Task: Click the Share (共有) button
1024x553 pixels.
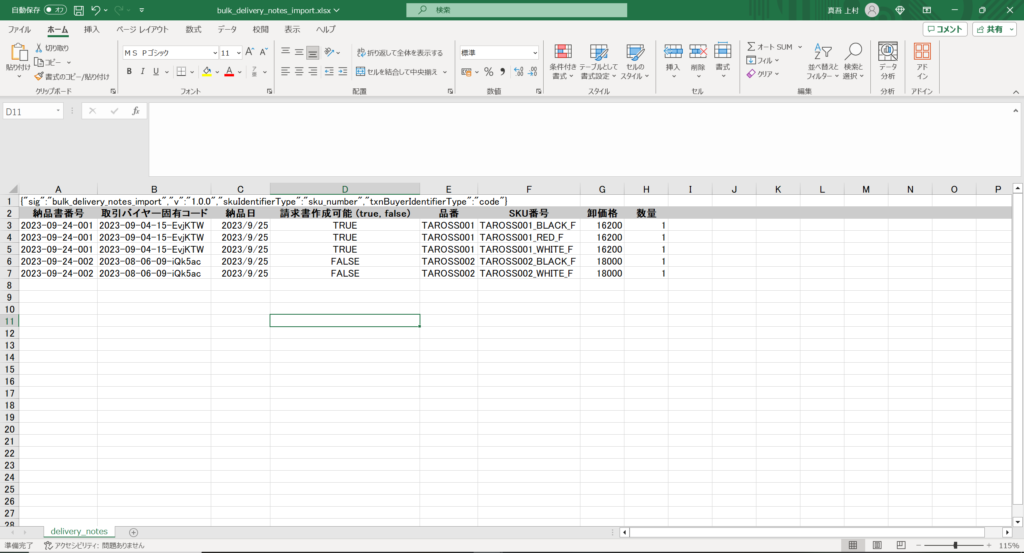Action: pyautogui.click(x=995, y=29)
